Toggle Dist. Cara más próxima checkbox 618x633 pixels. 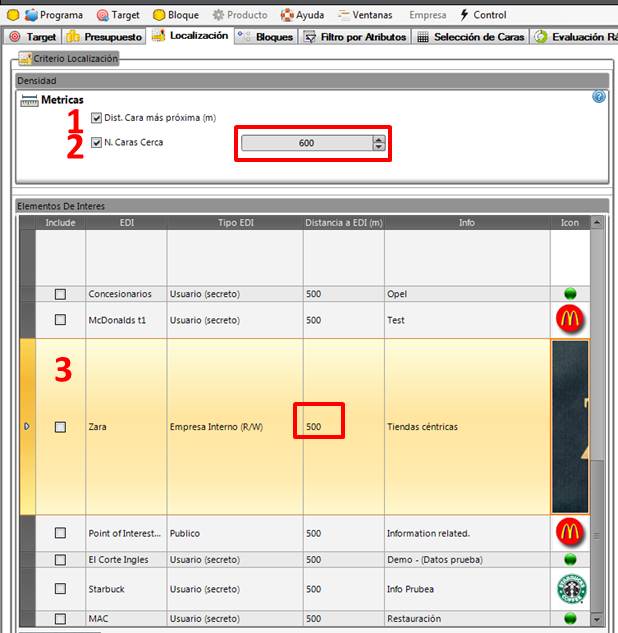(96, 118)
